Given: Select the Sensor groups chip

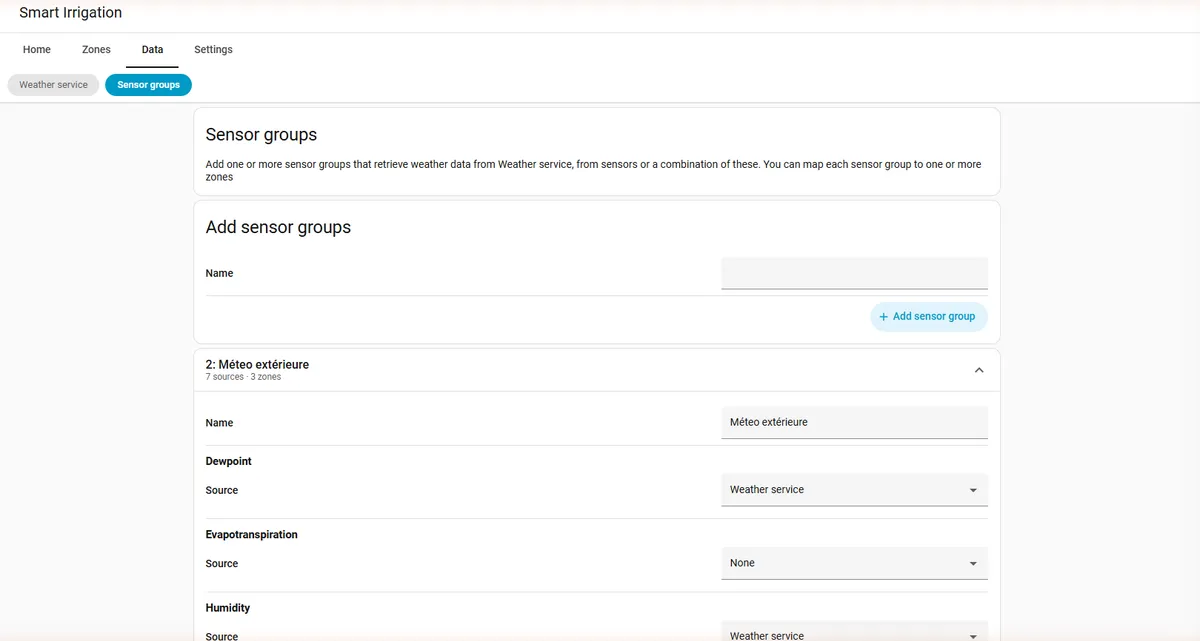Looking at the screenshot, I should point(148,85).
